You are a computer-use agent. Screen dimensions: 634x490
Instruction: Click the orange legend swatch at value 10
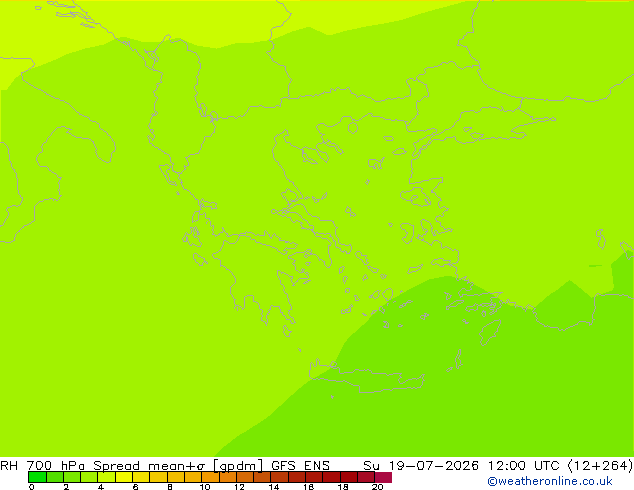pos(210,477)
